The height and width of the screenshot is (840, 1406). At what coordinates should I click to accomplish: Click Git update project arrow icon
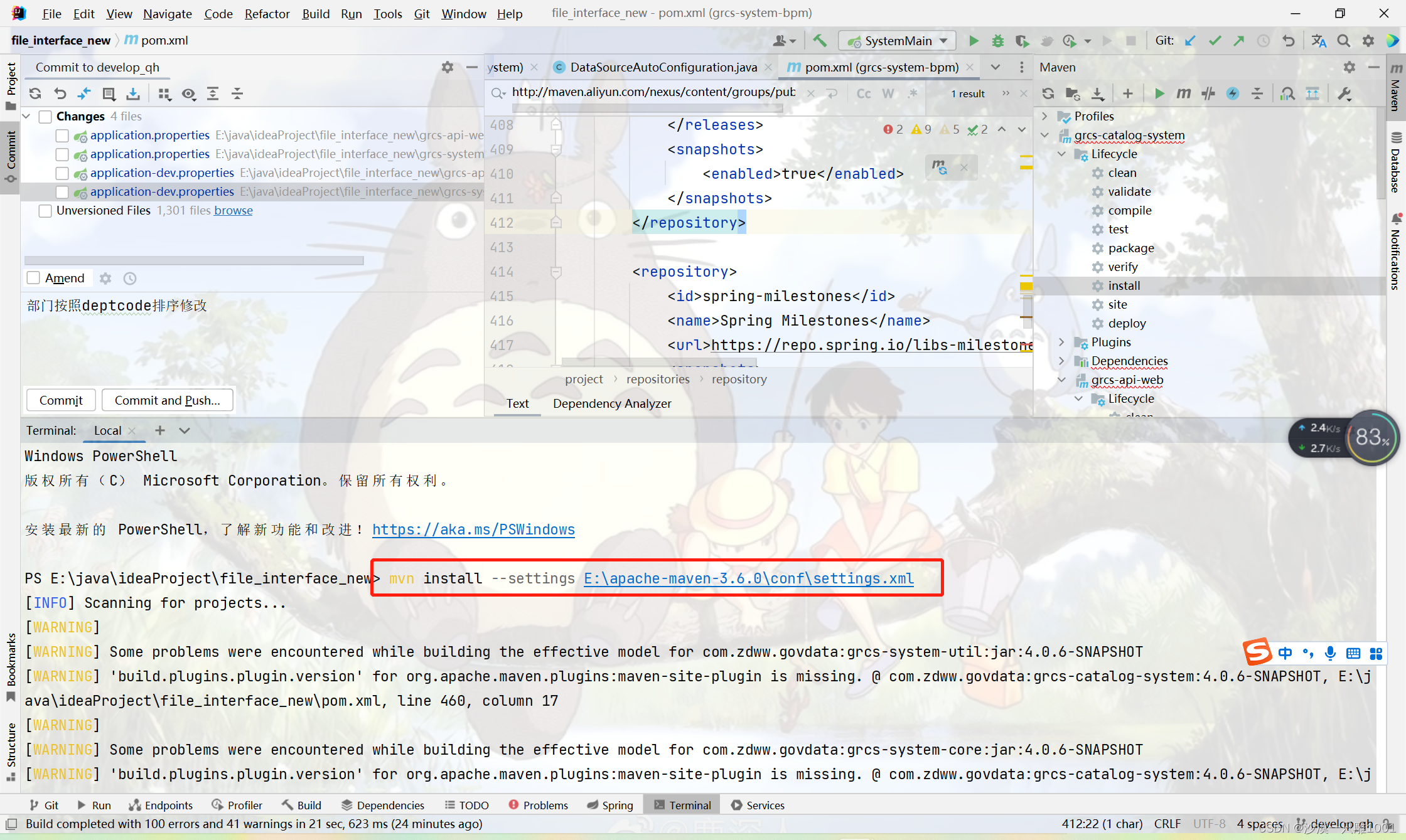pyautogui.click(x=1190, y=41)
